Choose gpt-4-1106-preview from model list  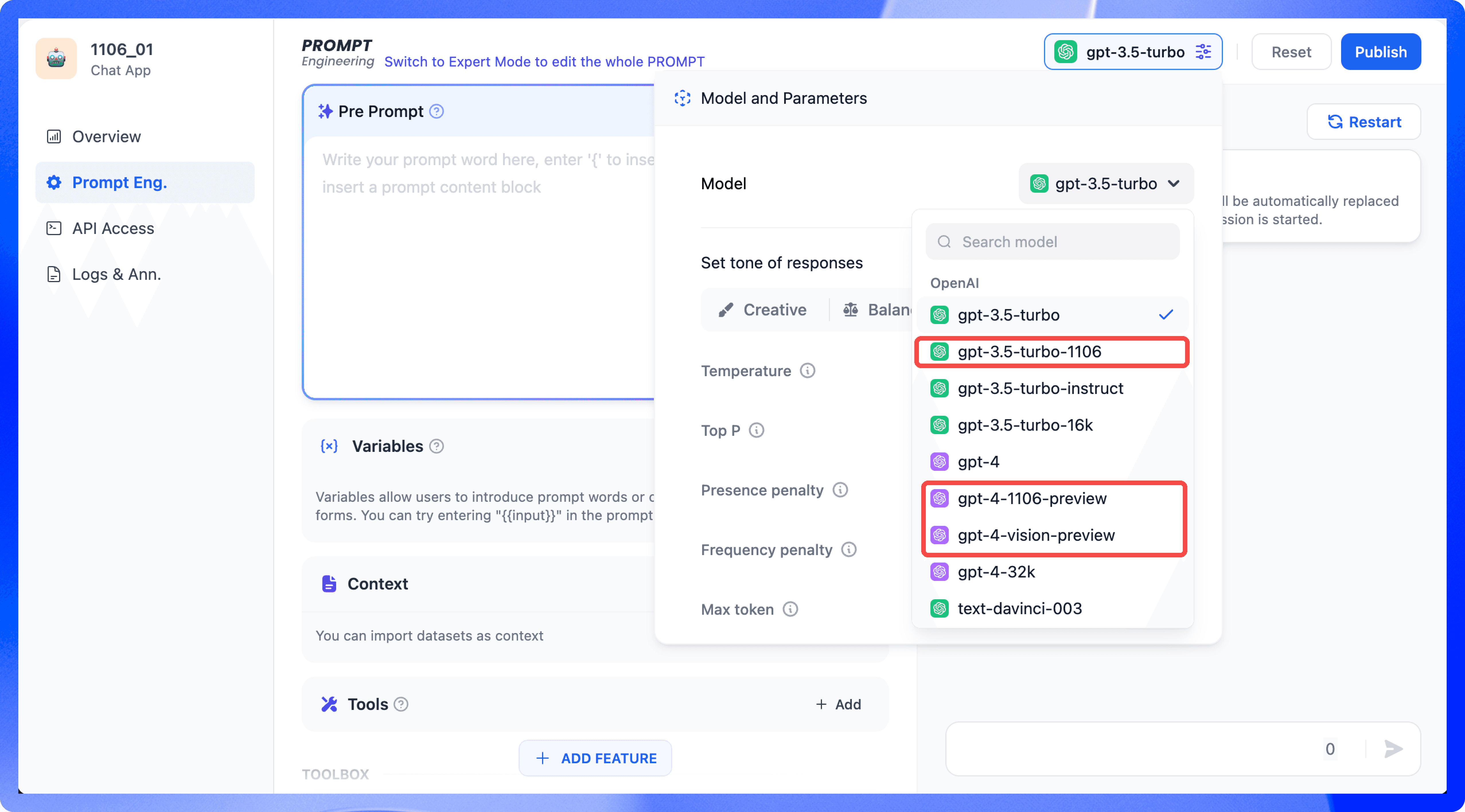point(1032,498)
